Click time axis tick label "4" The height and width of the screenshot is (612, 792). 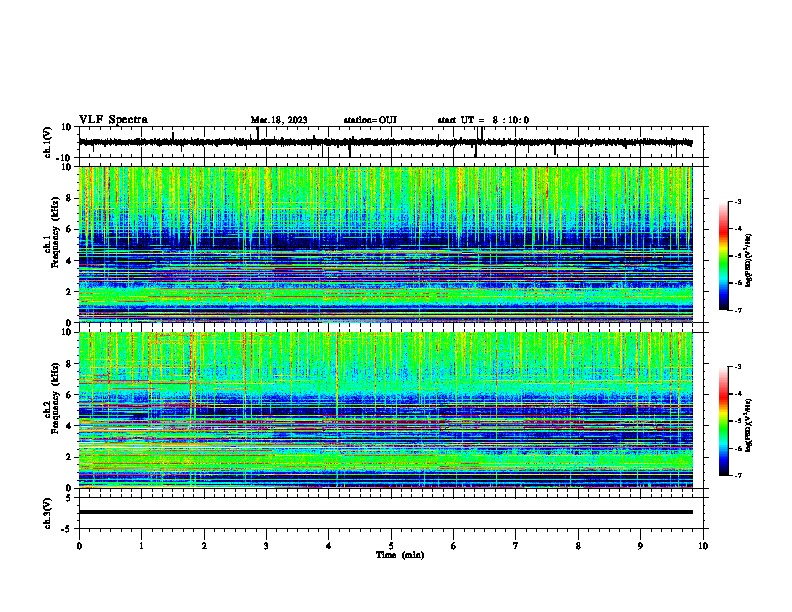click(x=328, y=546)
